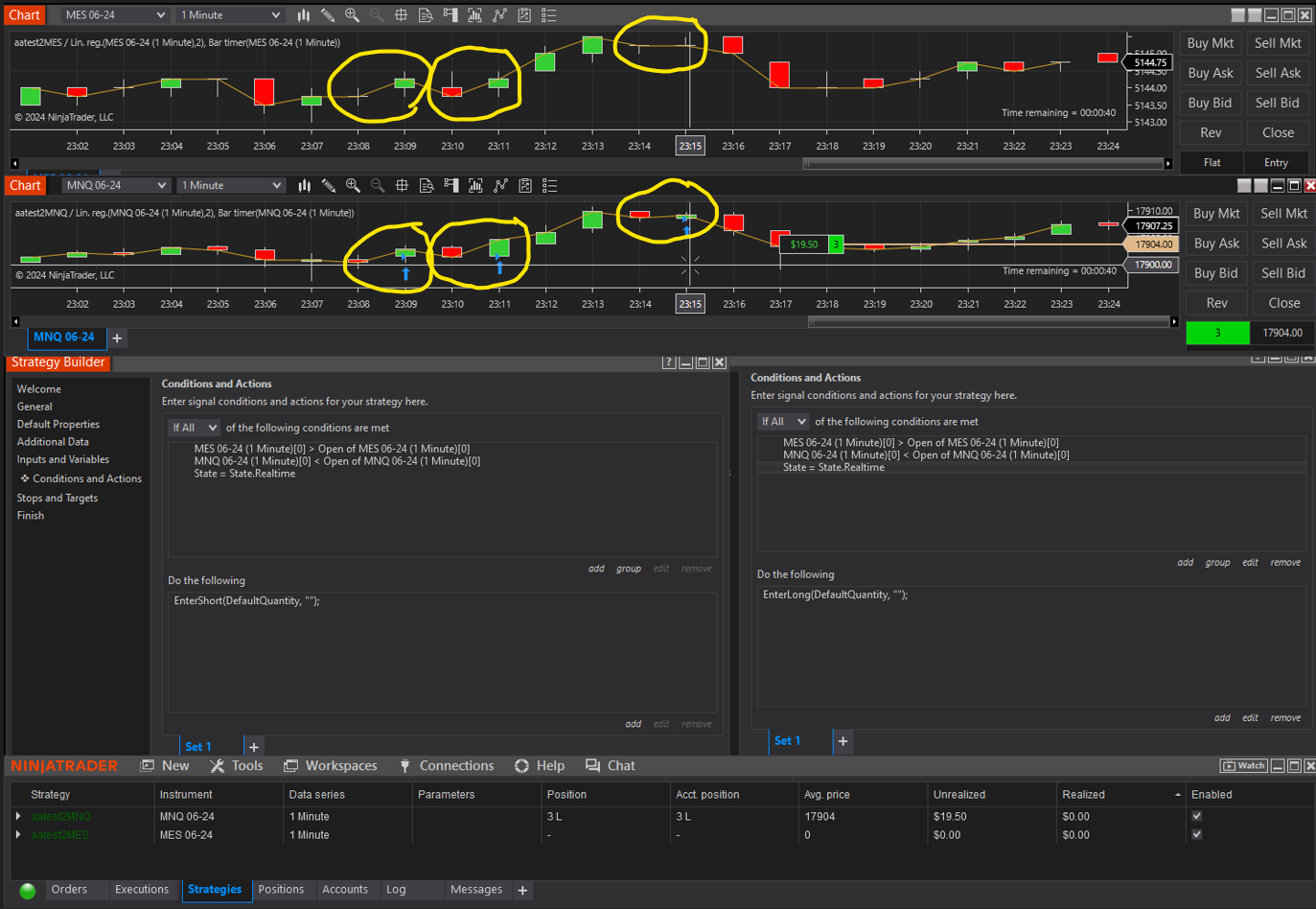The height and width of the screenshot is (909, 1316).
Task: Open the Tools menu
Action: [237, 766]
